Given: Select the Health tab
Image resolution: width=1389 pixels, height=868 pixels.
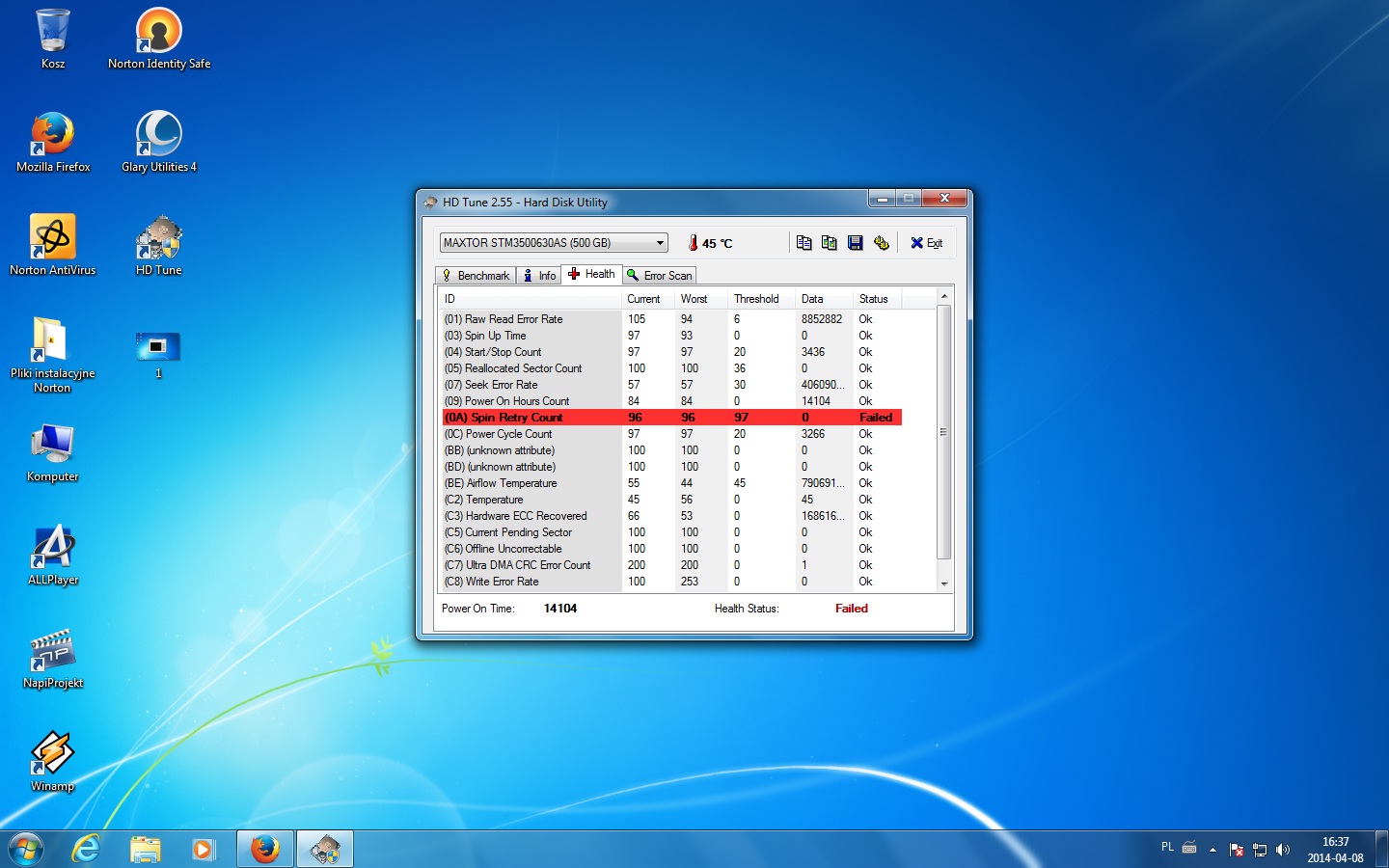Looking at the screenshot, I should [x=592, y=274].
